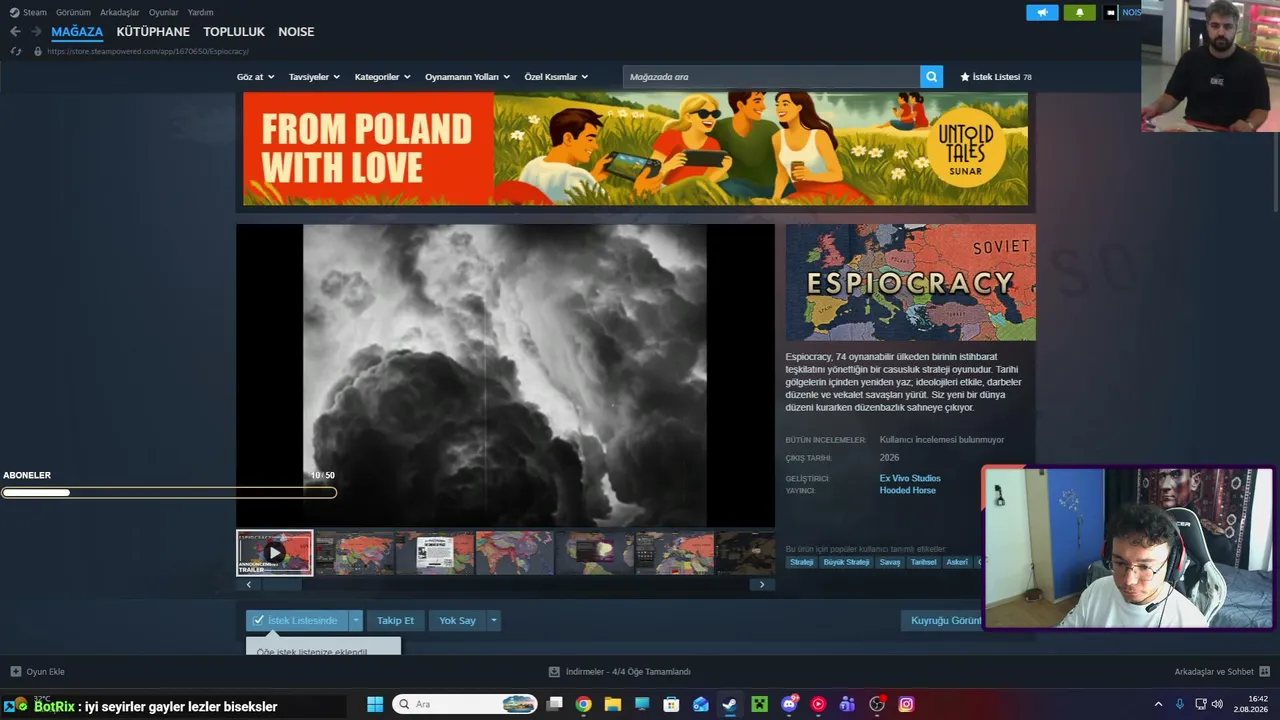1280x720 pixels.
Task: Expand the Yok Say dropdown arrow
Action: point(493,620)
